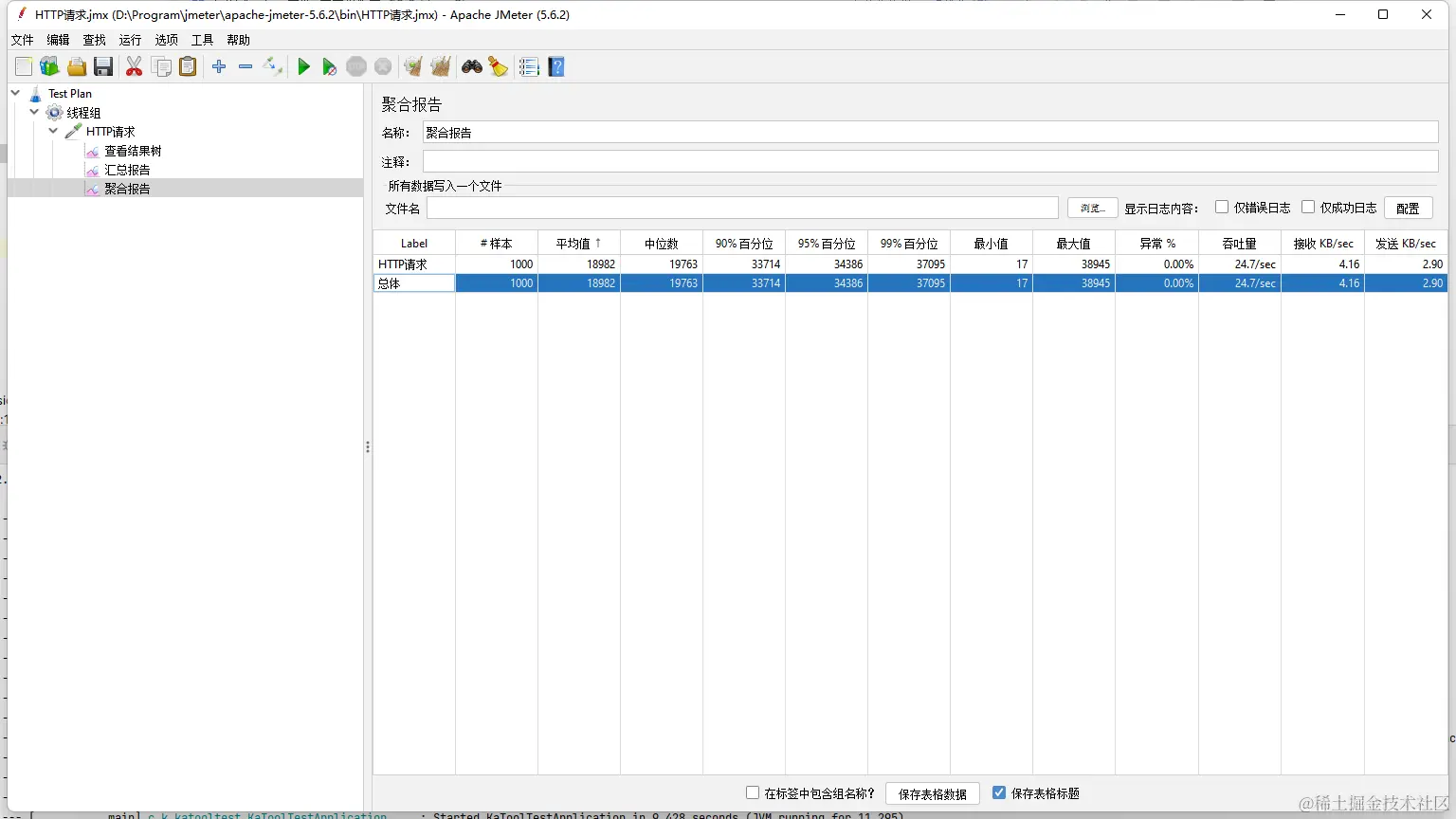Click the New test plan icon
The image size is (1456, 819).
[24, 66]
